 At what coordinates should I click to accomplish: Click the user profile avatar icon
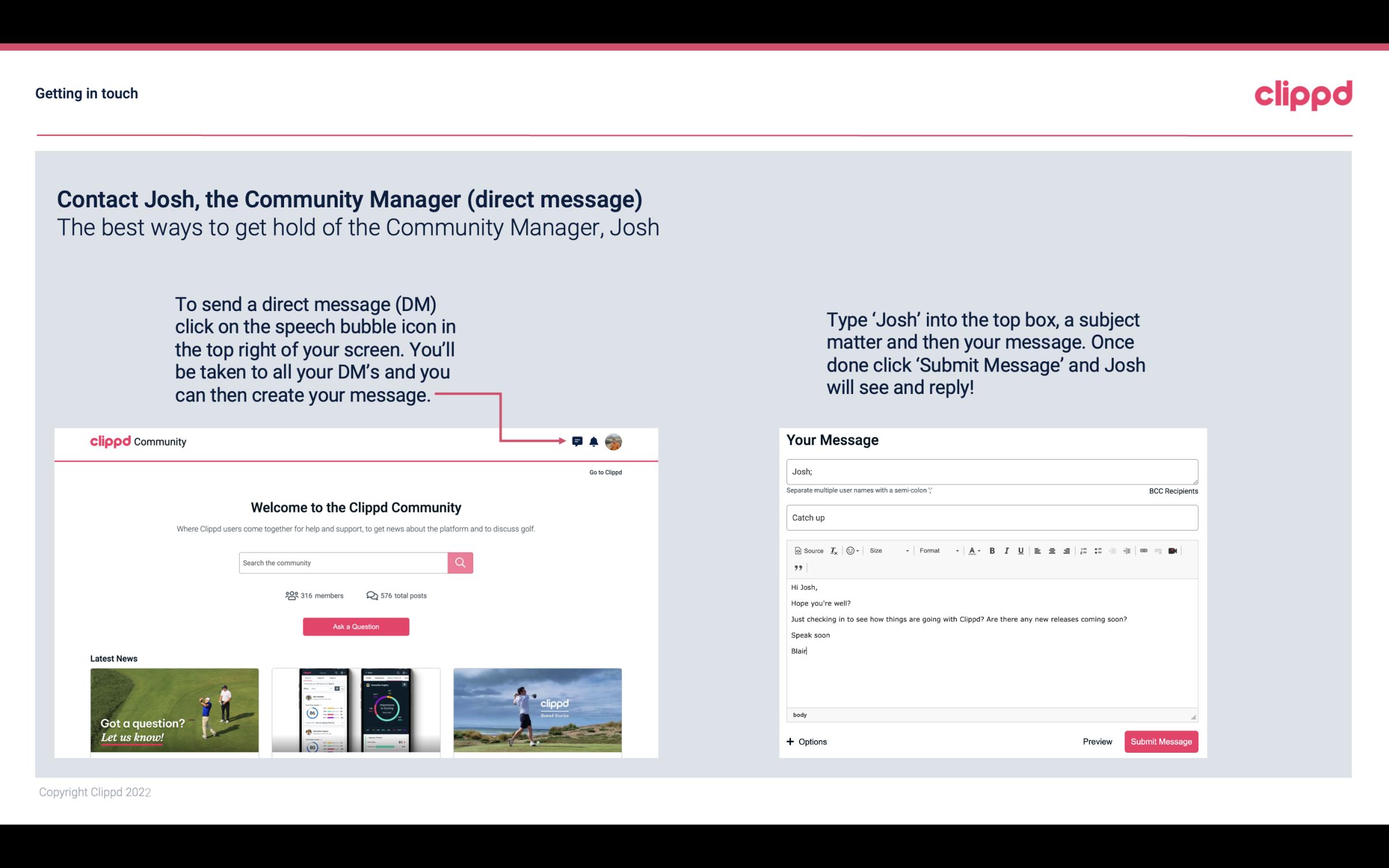tap(614, 441)
